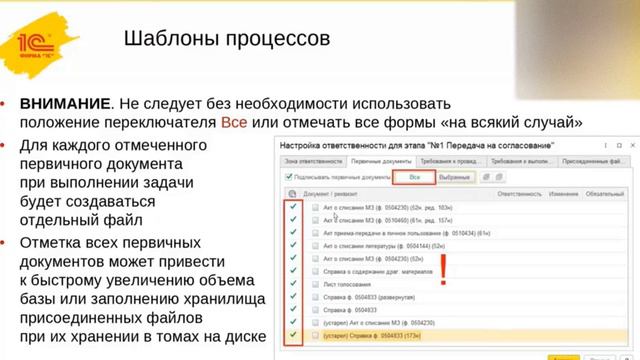
Task: Click the document icon of Акт о списании МЗ (52н, ред. 103н)
Action: tap(315, 208)
